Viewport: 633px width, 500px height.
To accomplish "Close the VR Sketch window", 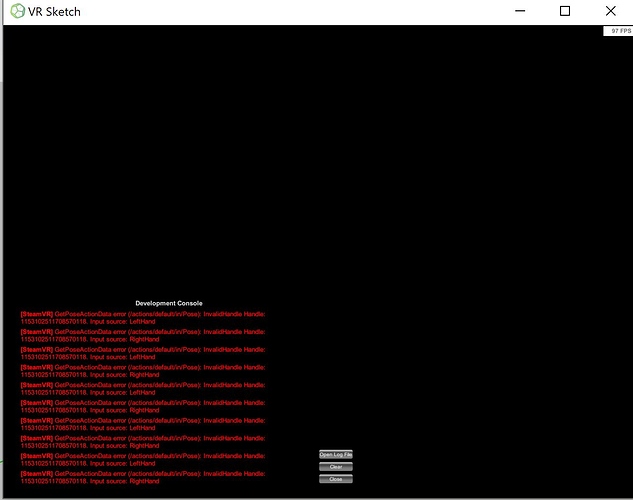I will (x=611, y=12).
